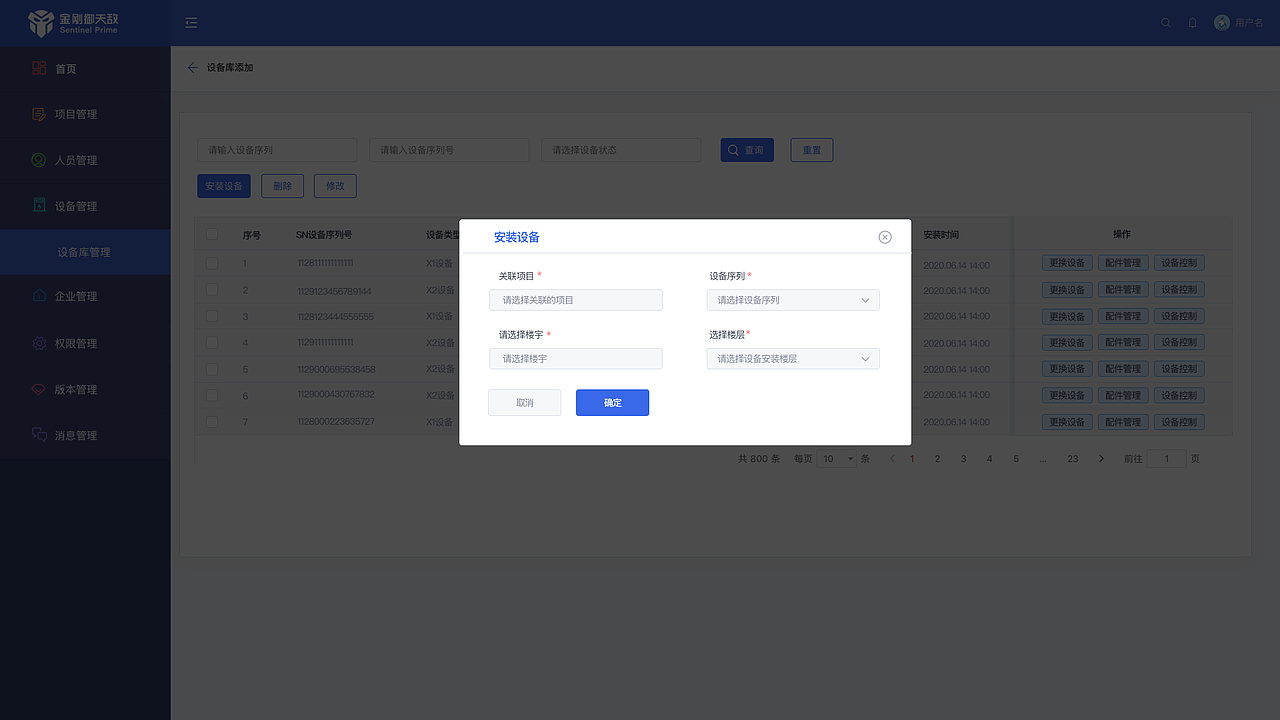Click 设备控制 in row 2
The height and width of the screenshot is (720, 1280).
coord(1179,290)
